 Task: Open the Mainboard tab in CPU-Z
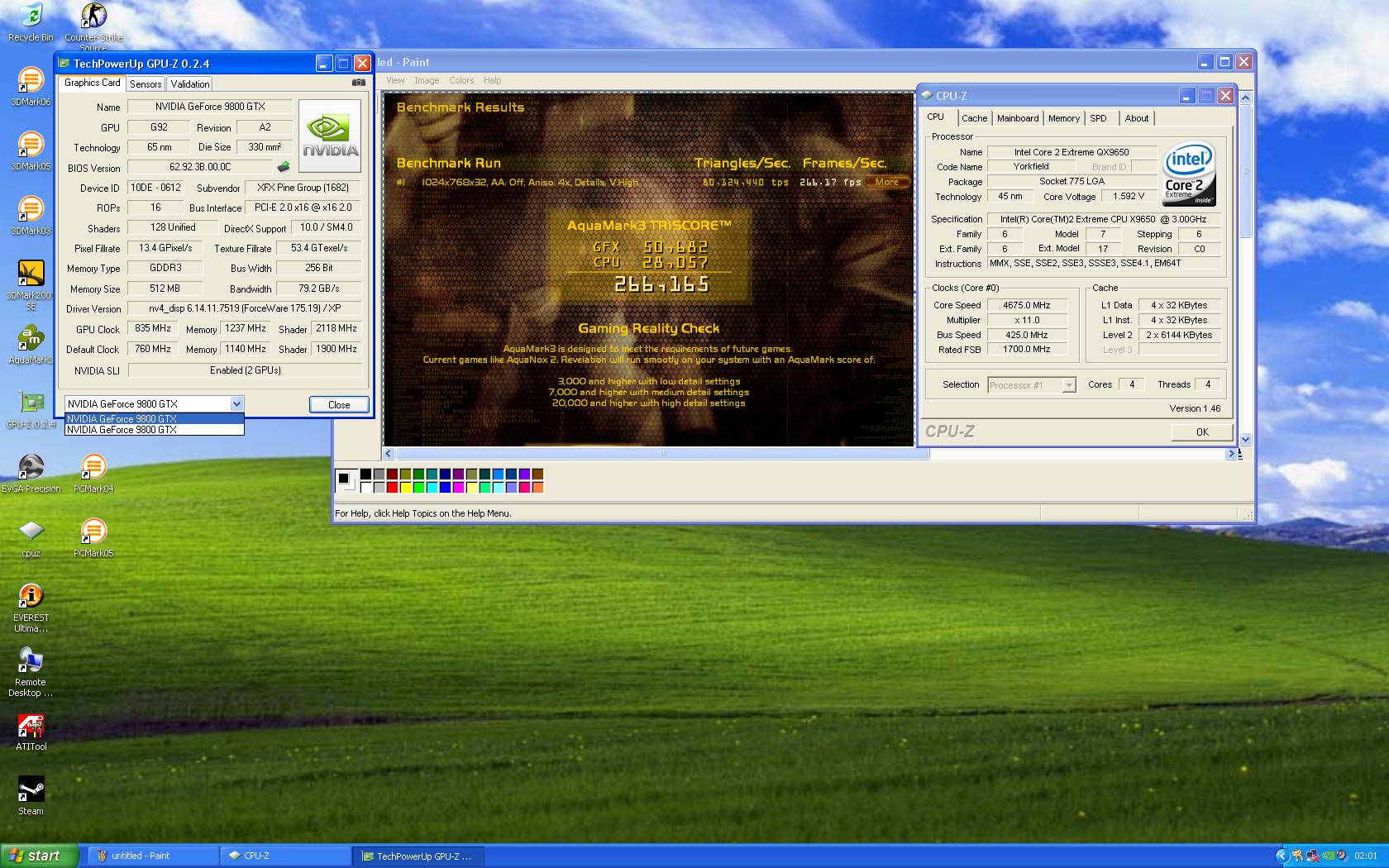pyautogui.click(x=1018, y=118)
